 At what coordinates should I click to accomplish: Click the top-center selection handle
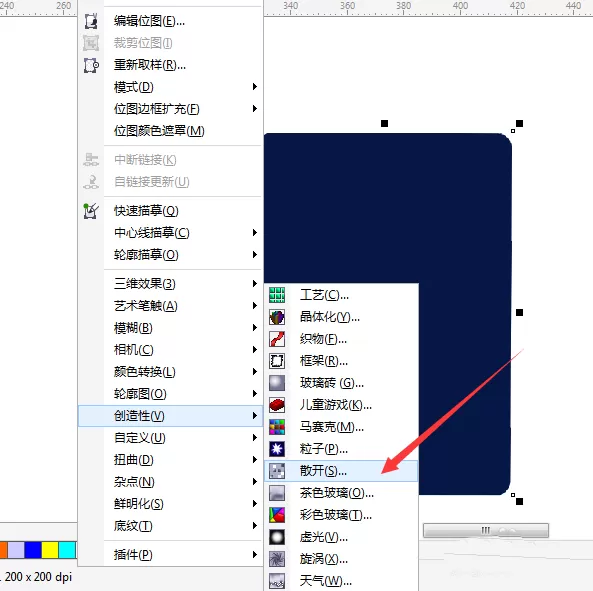coord(384,123)
